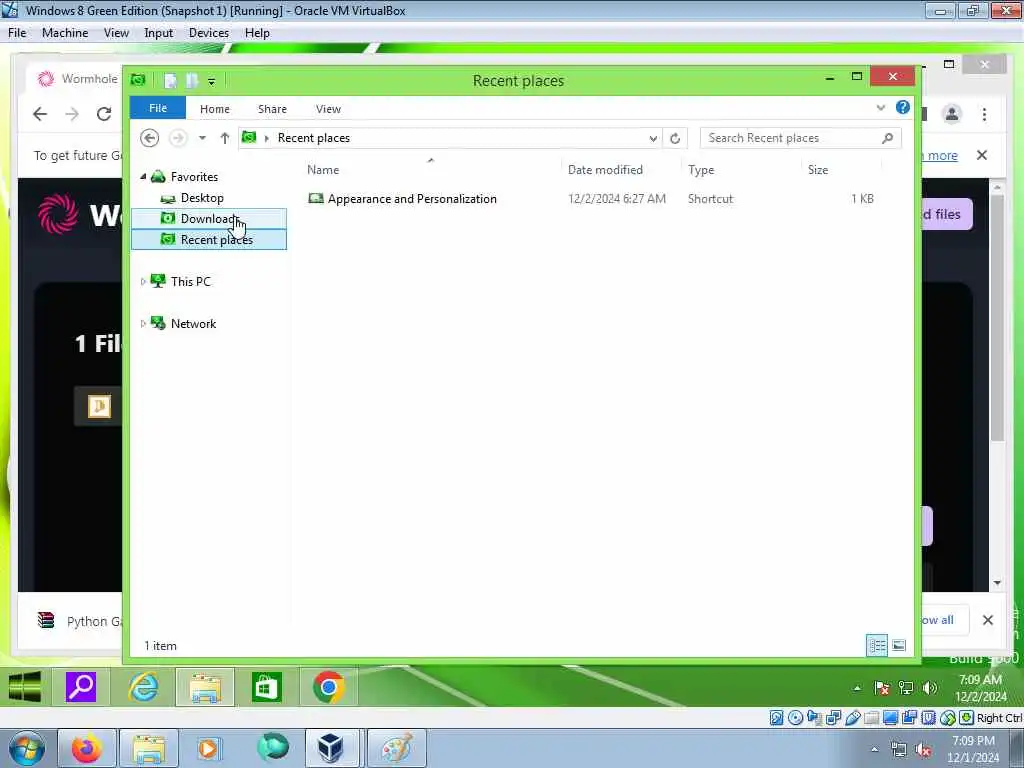Open the Home ribbon tab
Viewport: 1024px width, 768px height.
pos(215,108)
